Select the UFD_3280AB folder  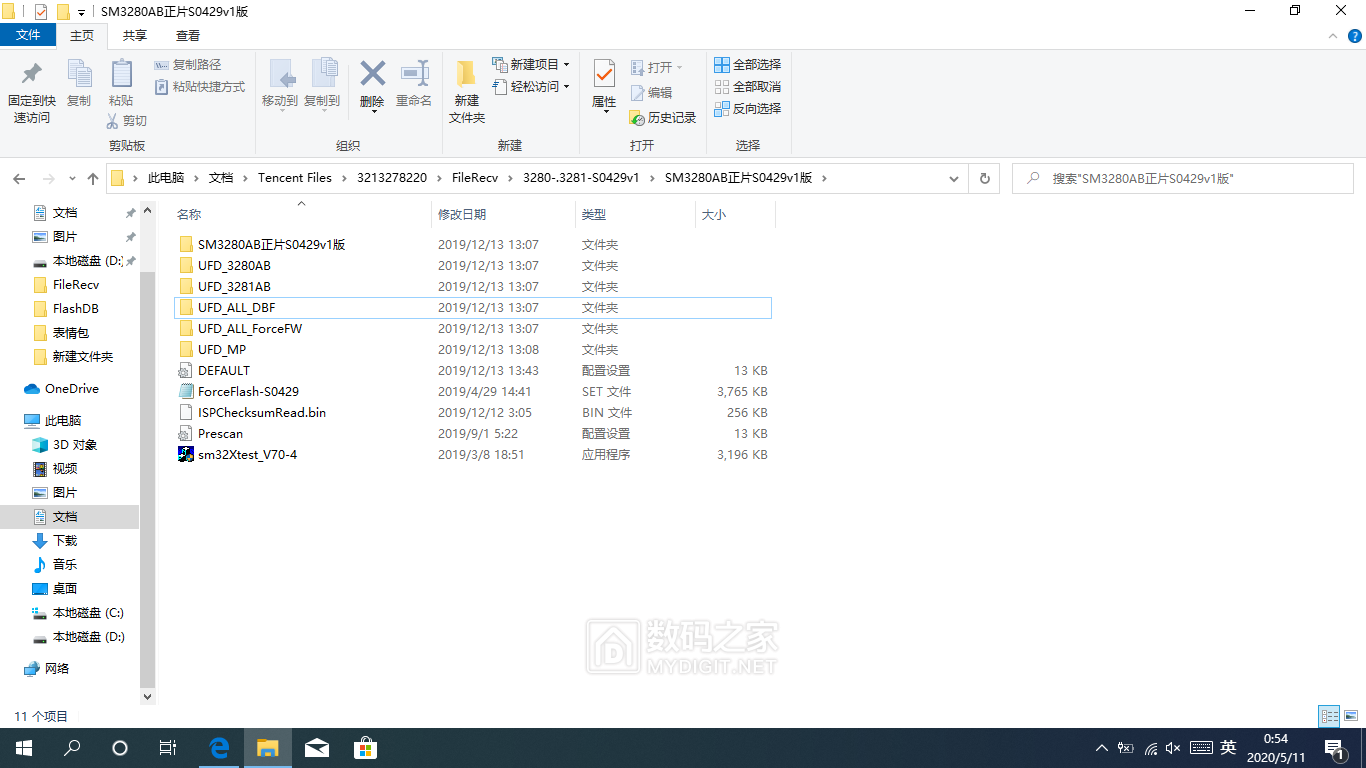[472, 265]
